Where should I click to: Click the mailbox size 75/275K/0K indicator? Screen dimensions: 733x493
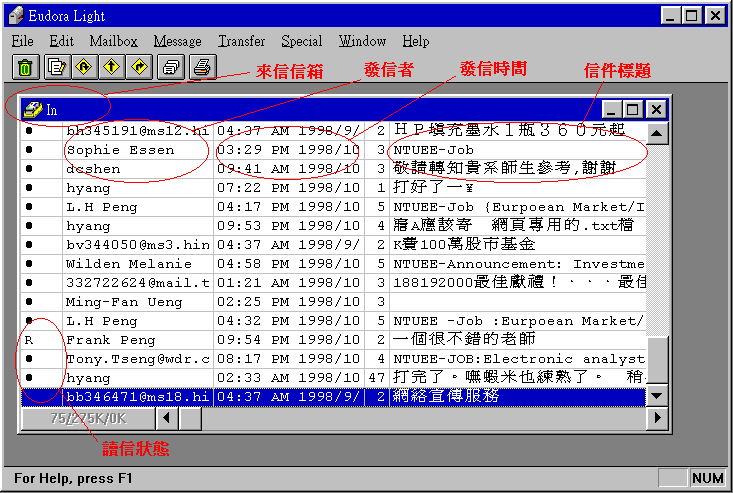[89, 418]
